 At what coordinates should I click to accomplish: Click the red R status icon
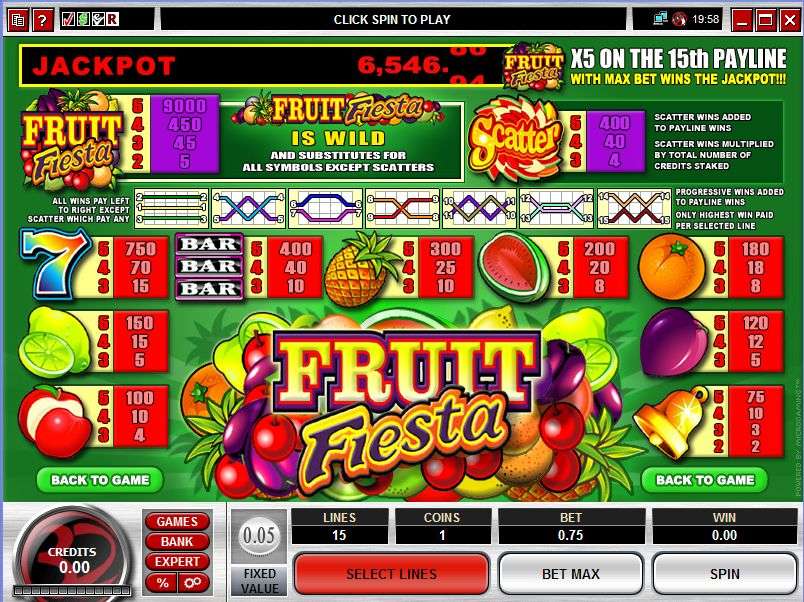tap(113, 19)
